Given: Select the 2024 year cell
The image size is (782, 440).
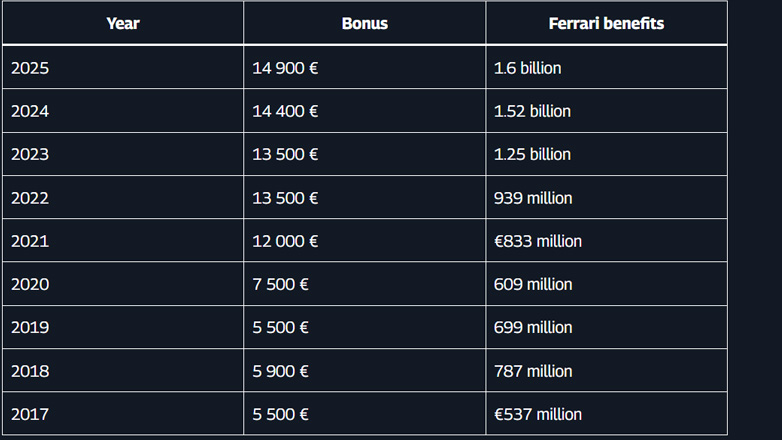Looking at the screenshot, I should point(30,111).
